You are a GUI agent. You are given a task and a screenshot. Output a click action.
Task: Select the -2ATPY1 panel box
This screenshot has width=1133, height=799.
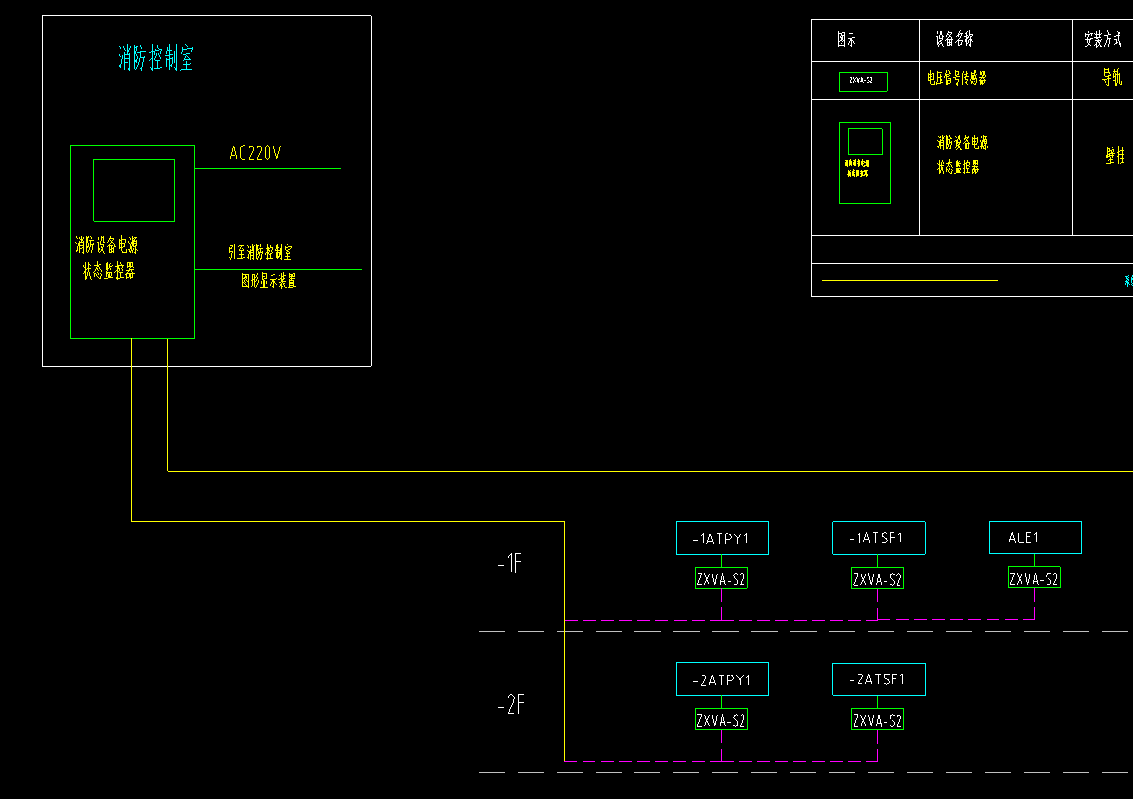click(722, 679)
